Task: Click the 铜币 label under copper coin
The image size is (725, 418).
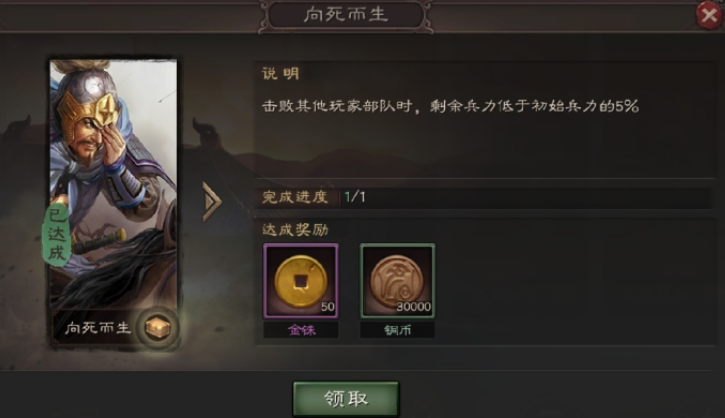Action: [397, 330]
